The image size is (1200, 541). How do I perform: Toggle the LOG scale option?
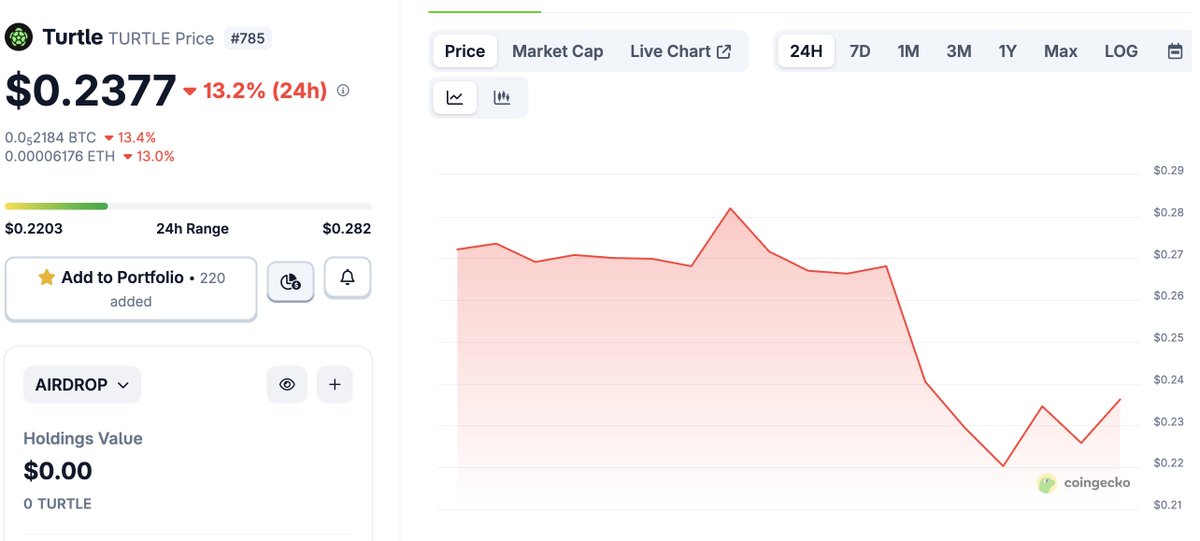pyautogui.click(x=1121, y=51)
